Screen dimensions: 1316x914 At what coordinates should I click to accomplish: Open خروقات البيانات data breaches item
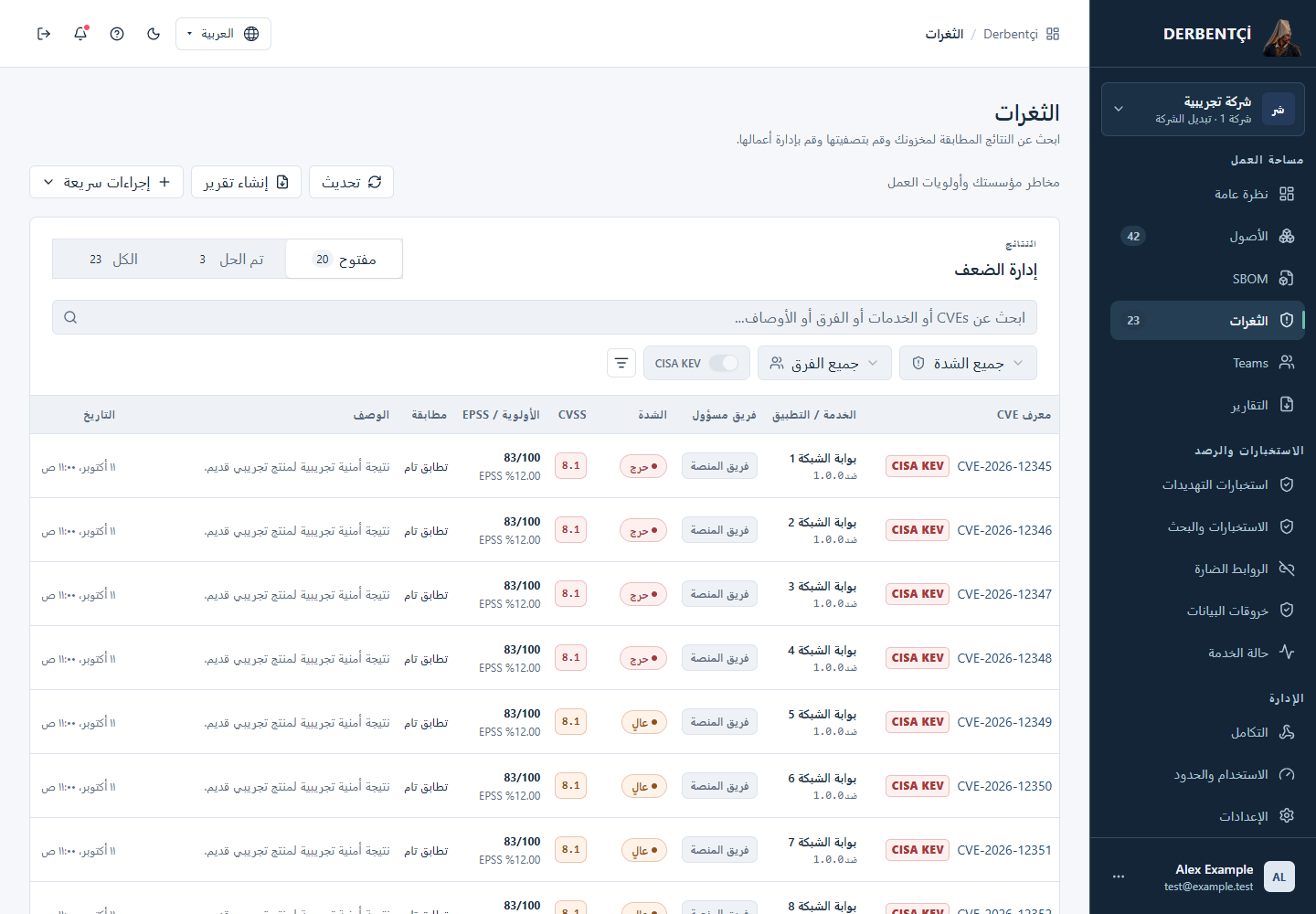tap(1207, 611)
